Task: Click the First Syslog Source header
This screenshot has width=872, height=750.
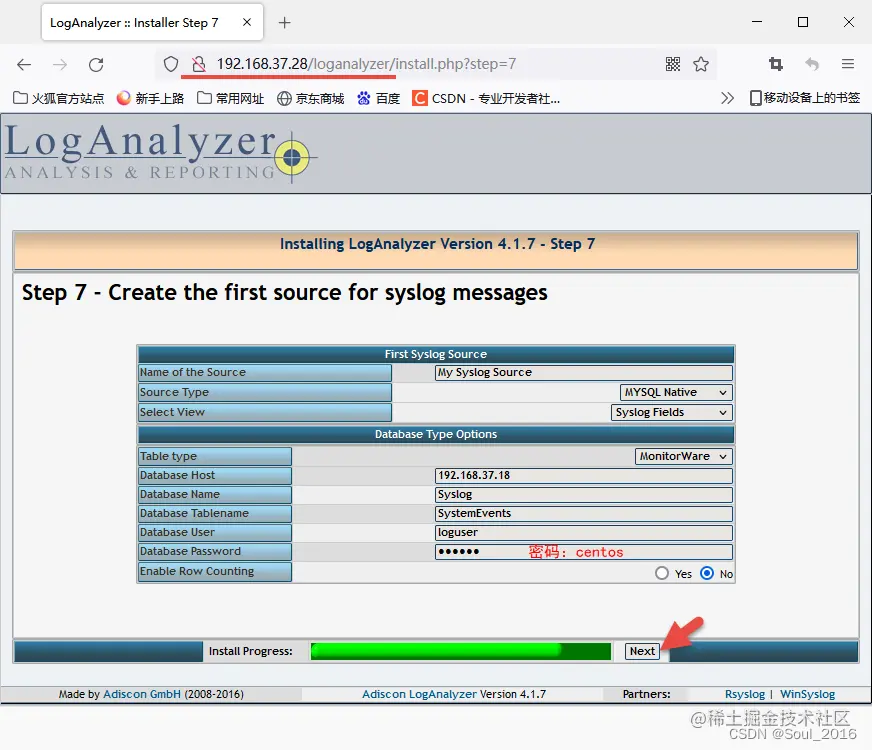Action: (436, 354)
